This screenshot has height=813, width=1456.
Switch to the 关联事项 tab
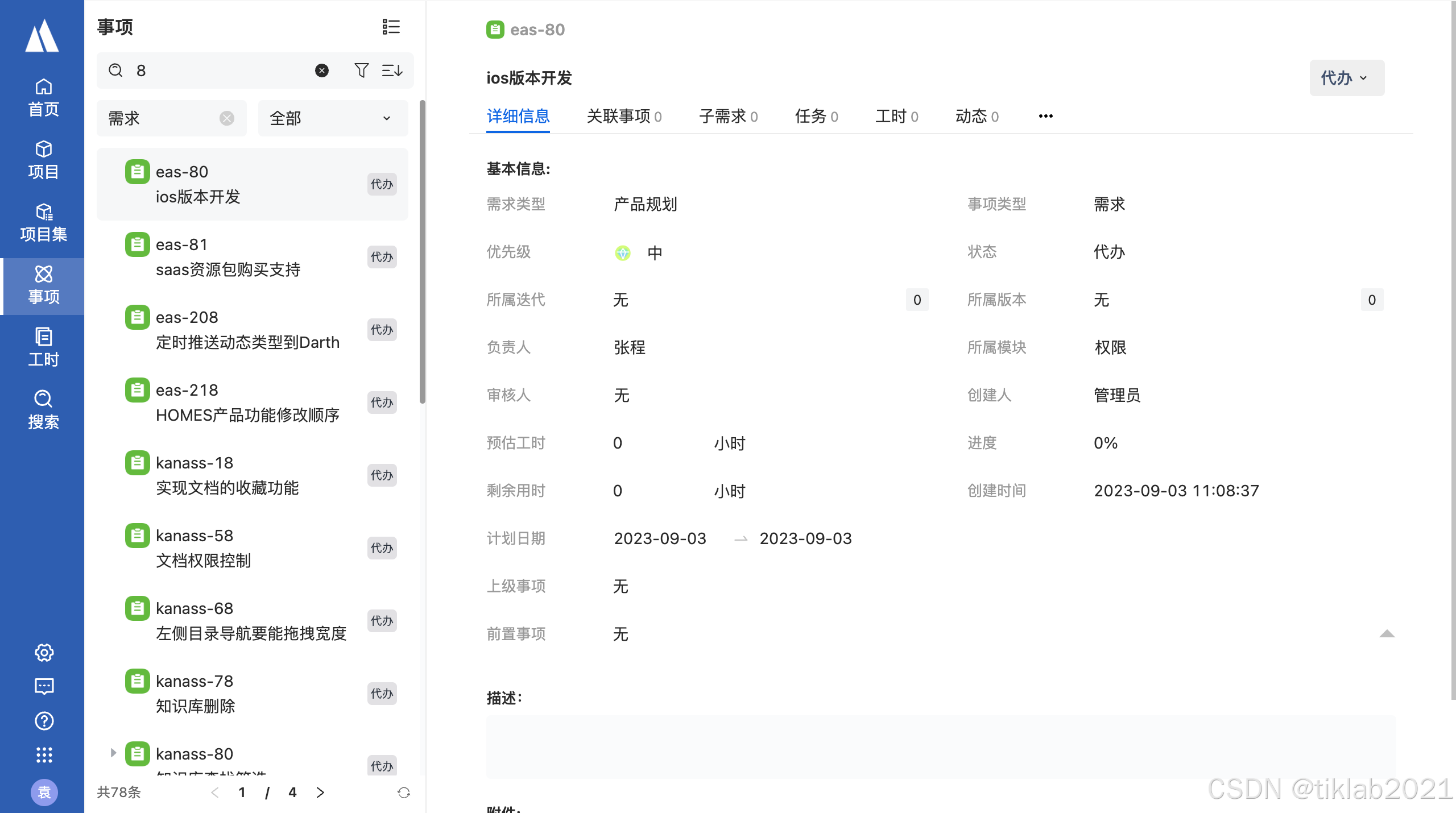pos(623,117)
